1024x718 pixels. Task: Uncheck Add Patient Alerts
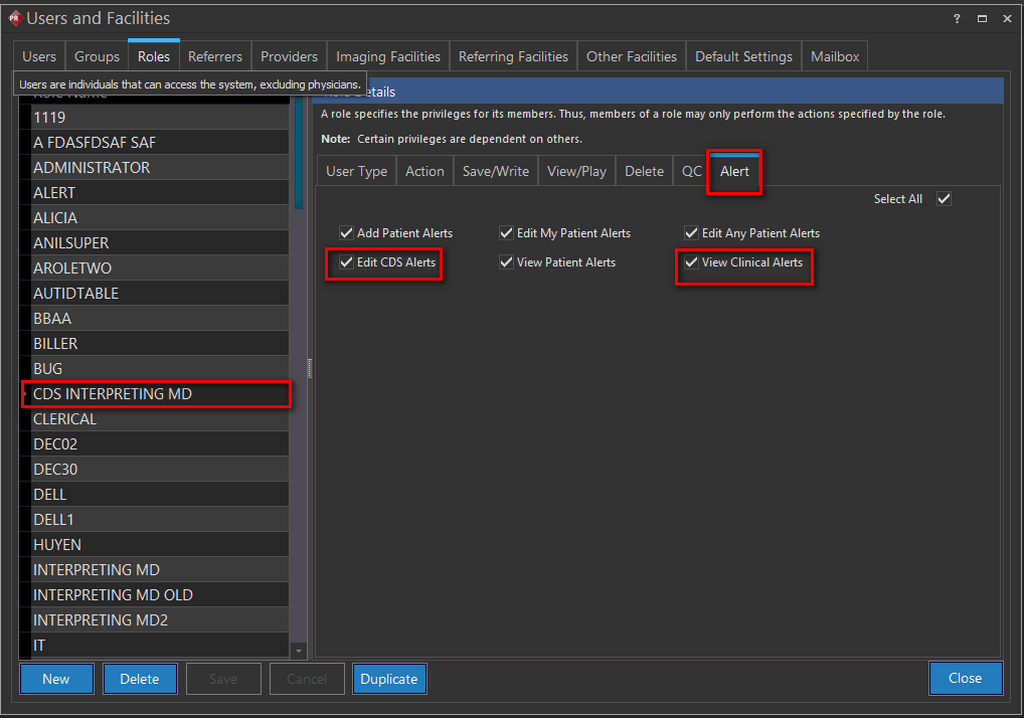point(346,233)
